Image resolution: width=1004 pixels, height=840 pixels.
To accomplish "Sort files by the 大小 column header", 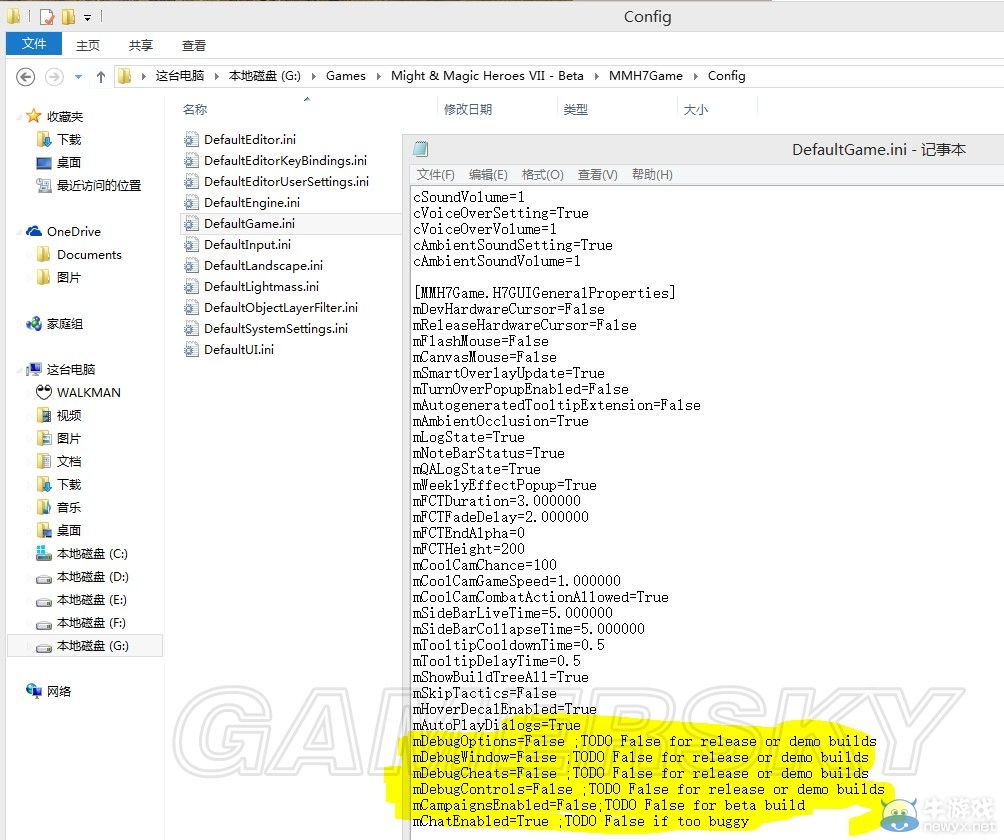I will (x=695, y=109).
